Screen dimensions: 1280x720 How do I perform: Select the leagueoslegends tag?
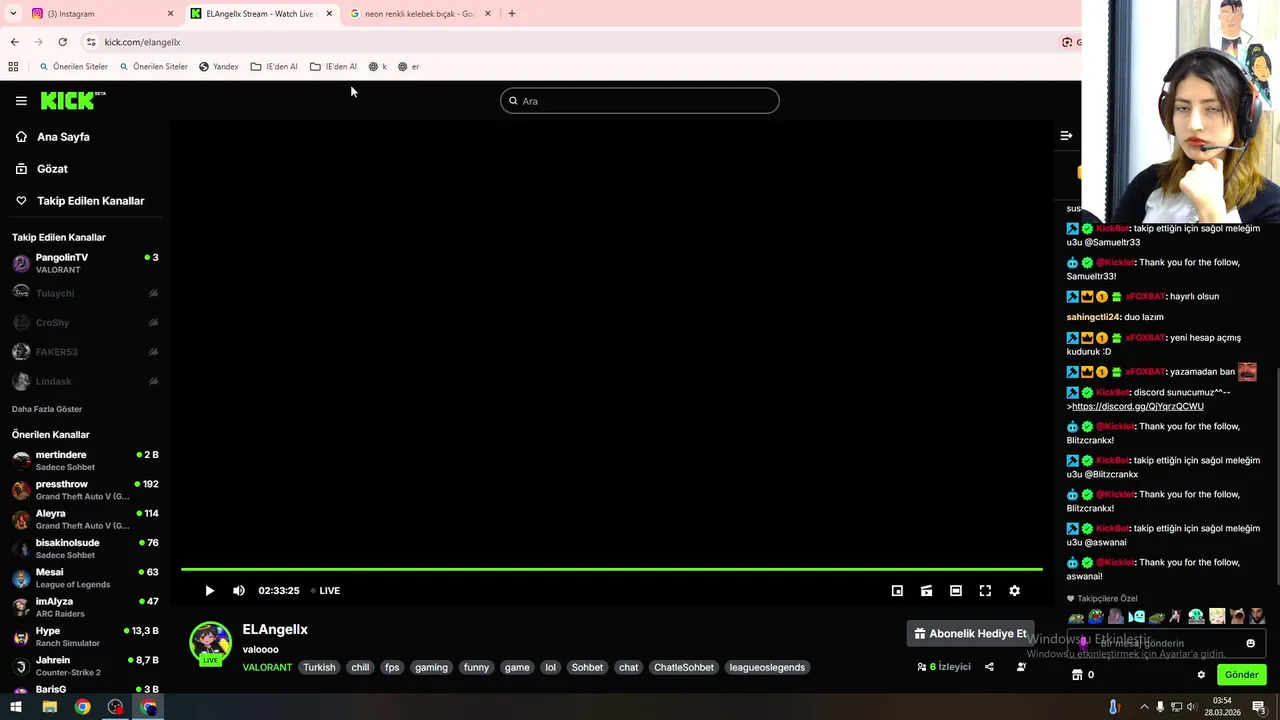coord(767,668)
